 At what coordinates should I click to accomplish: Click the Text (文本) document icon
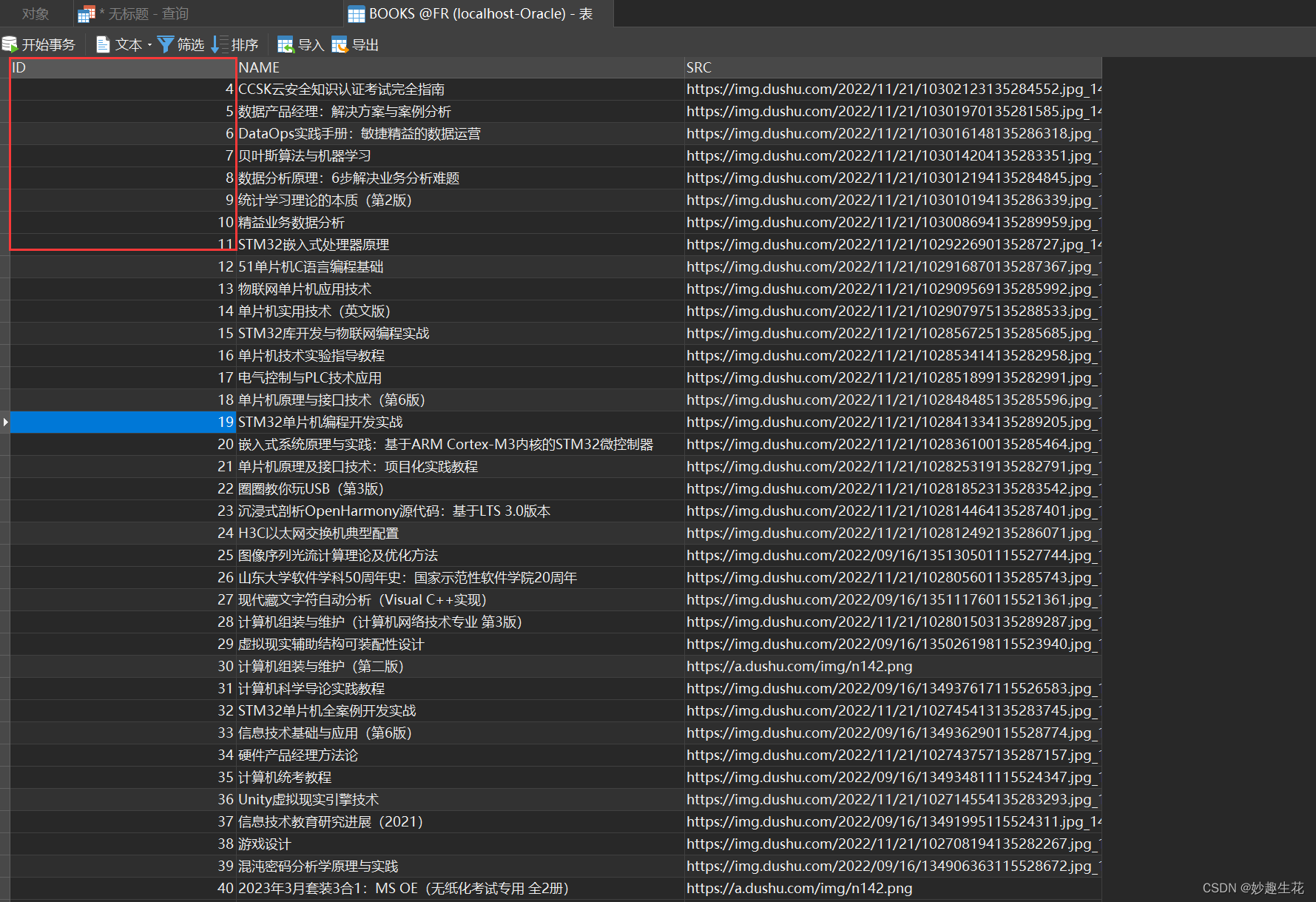104,44
